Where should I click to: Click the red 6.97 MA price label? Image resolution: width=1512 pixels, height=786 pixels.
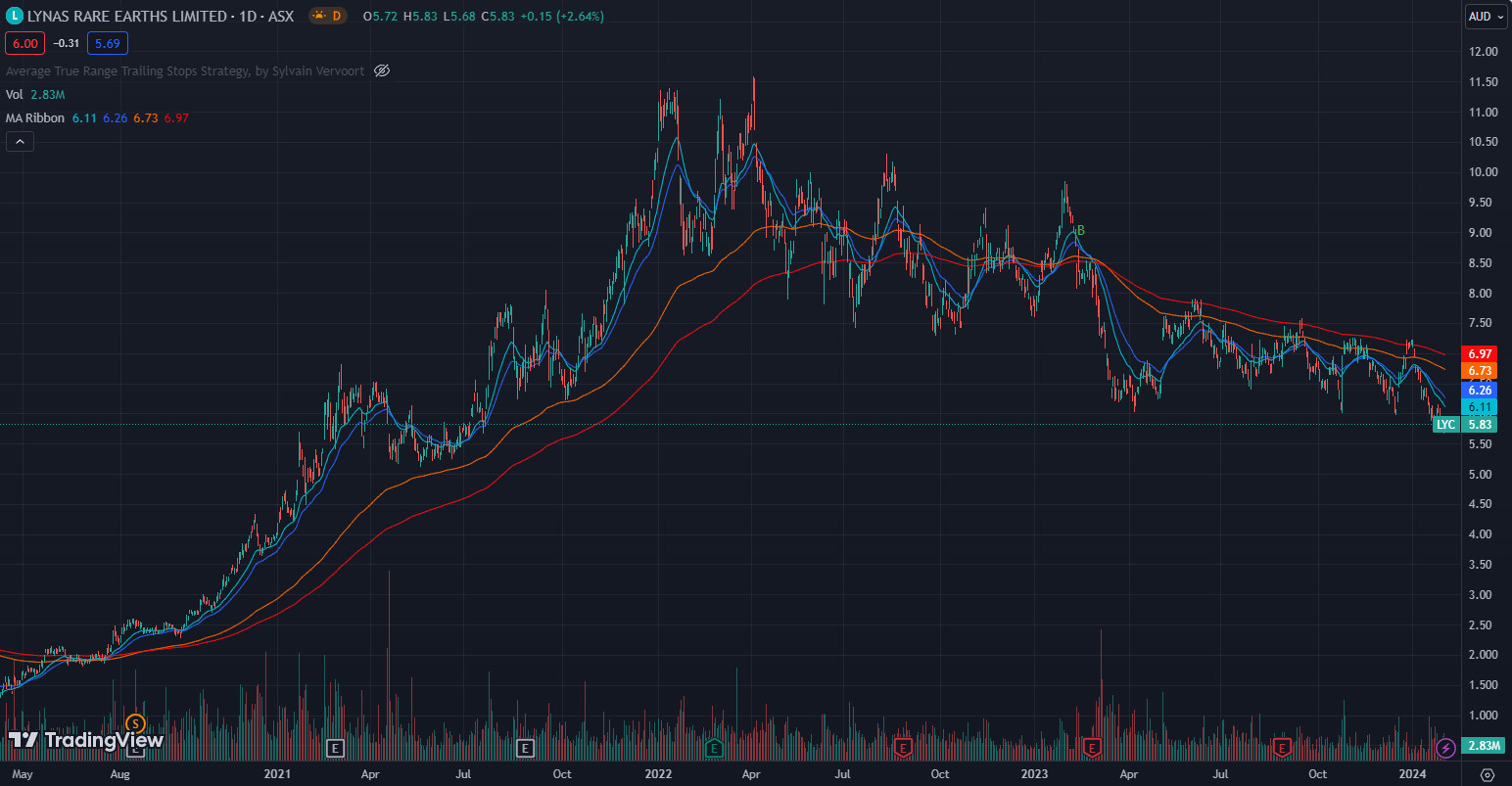pos(1480,354)
